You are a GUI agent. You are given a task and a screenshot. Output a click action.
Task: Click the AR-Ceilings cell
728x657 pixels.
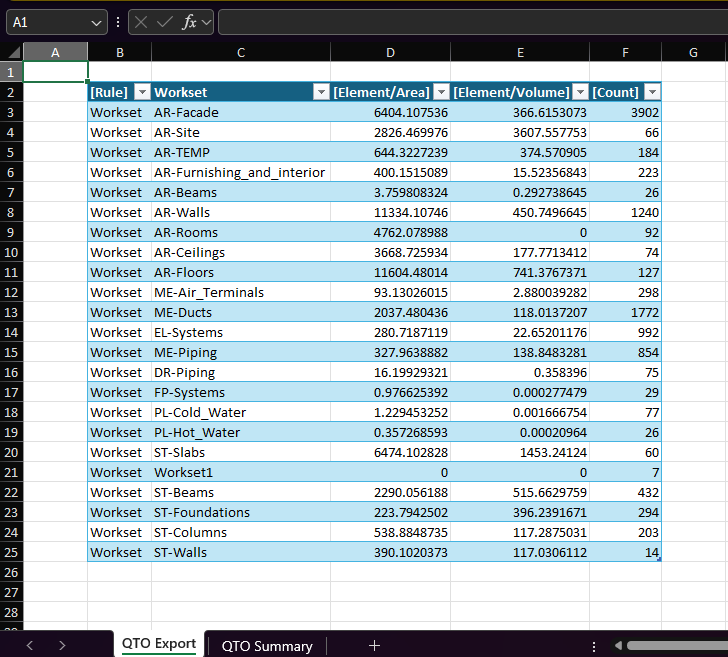tap(241, 252)
